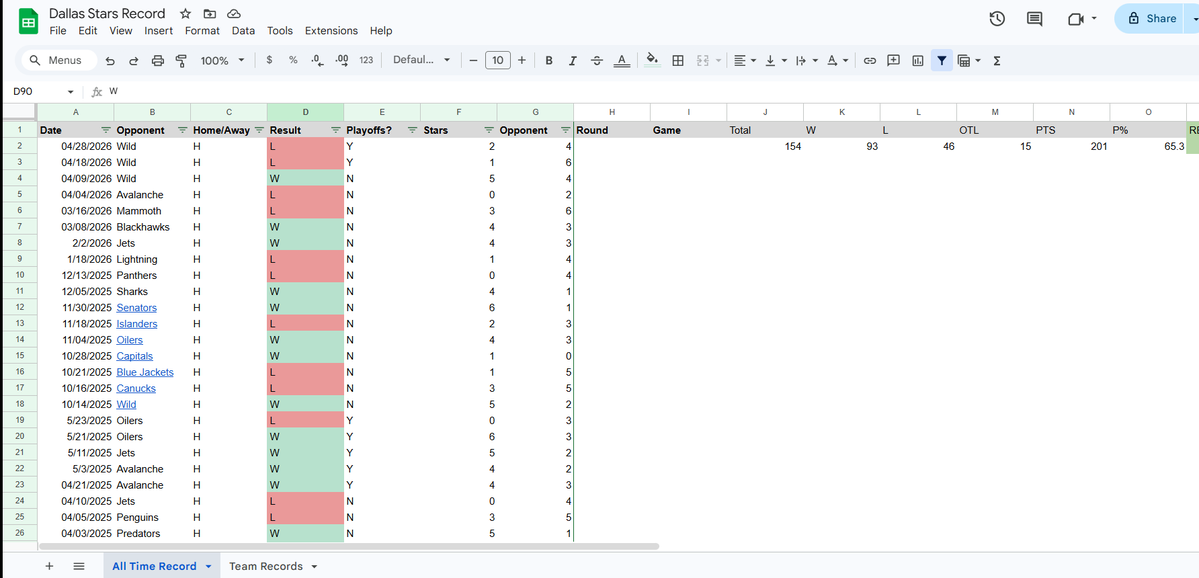The height and width of the screenshot is (578, 1199).
Task: Open the text color picker
Action: coord(622,60)
